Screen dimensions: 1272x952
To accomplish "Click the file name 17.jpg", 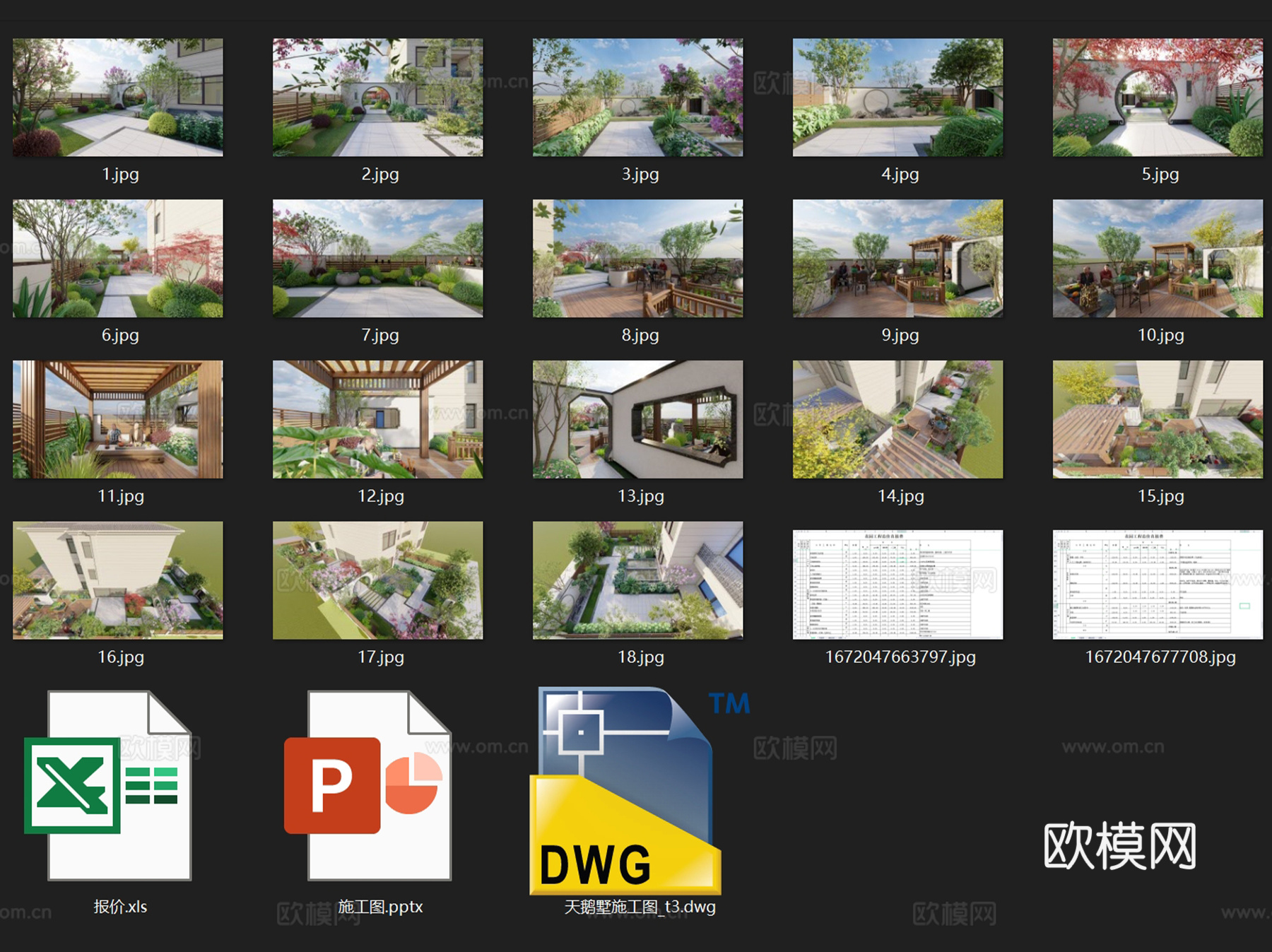I will tap(381, 657).
